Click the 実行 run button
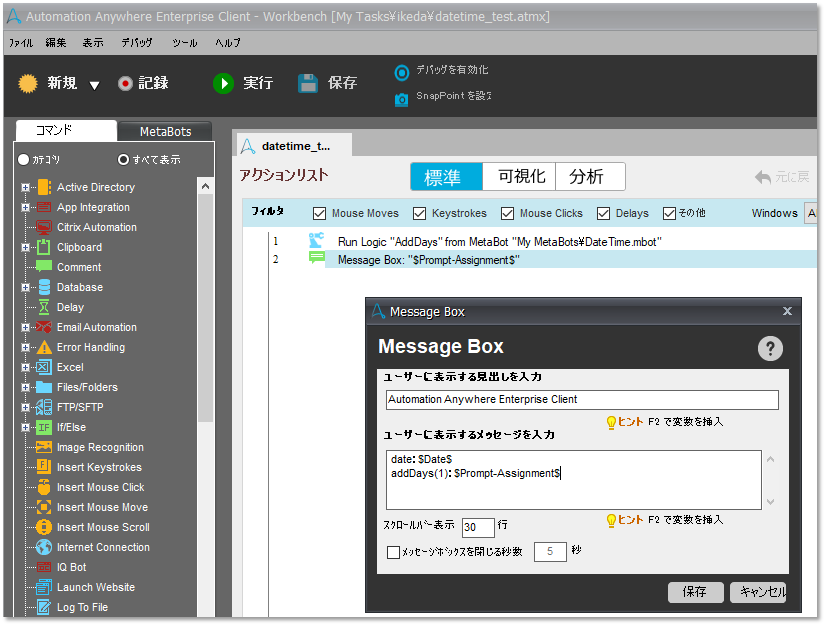 [x=243, y=83]
